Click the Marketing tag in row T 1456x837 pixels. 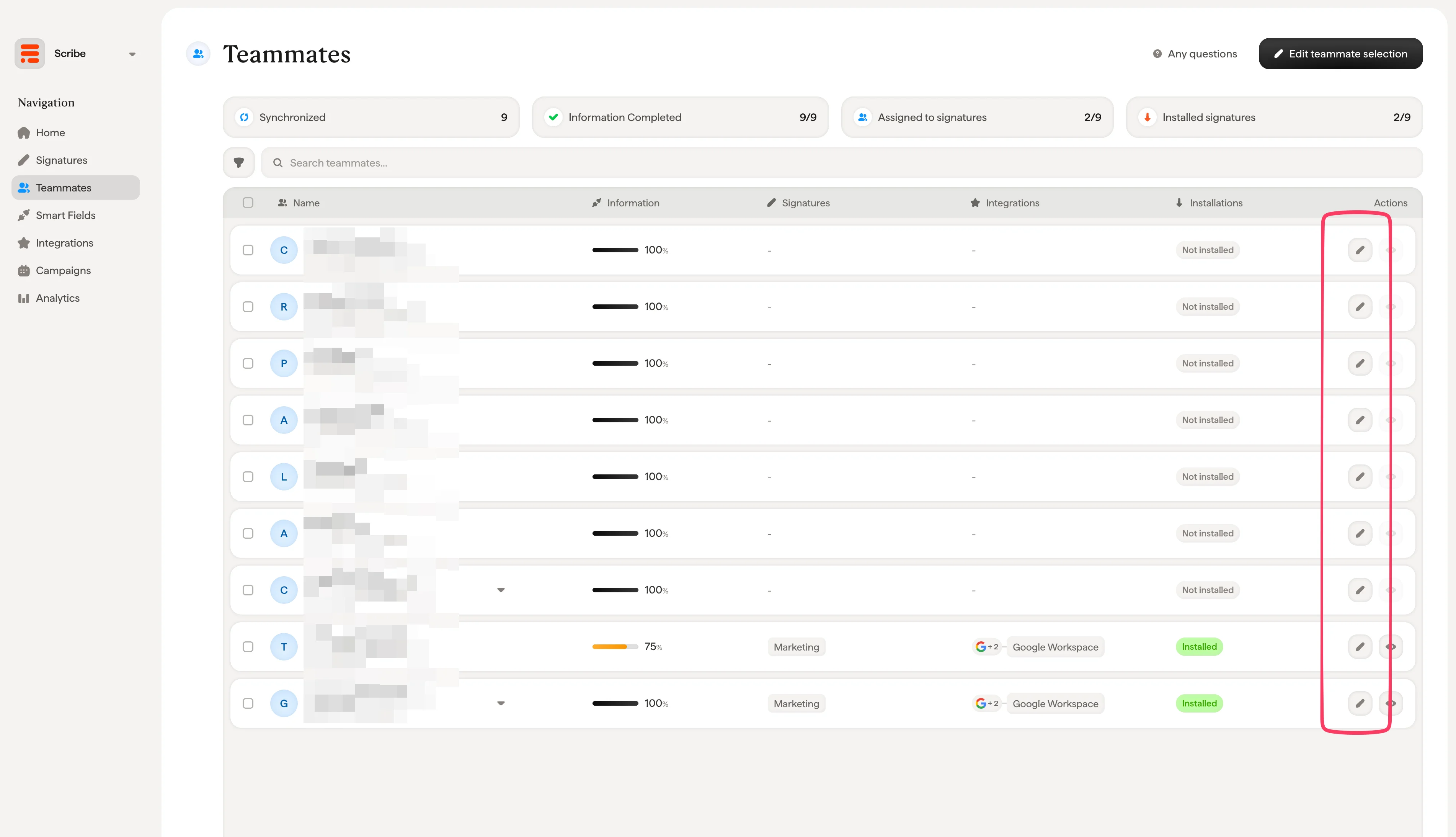point(797,647)
